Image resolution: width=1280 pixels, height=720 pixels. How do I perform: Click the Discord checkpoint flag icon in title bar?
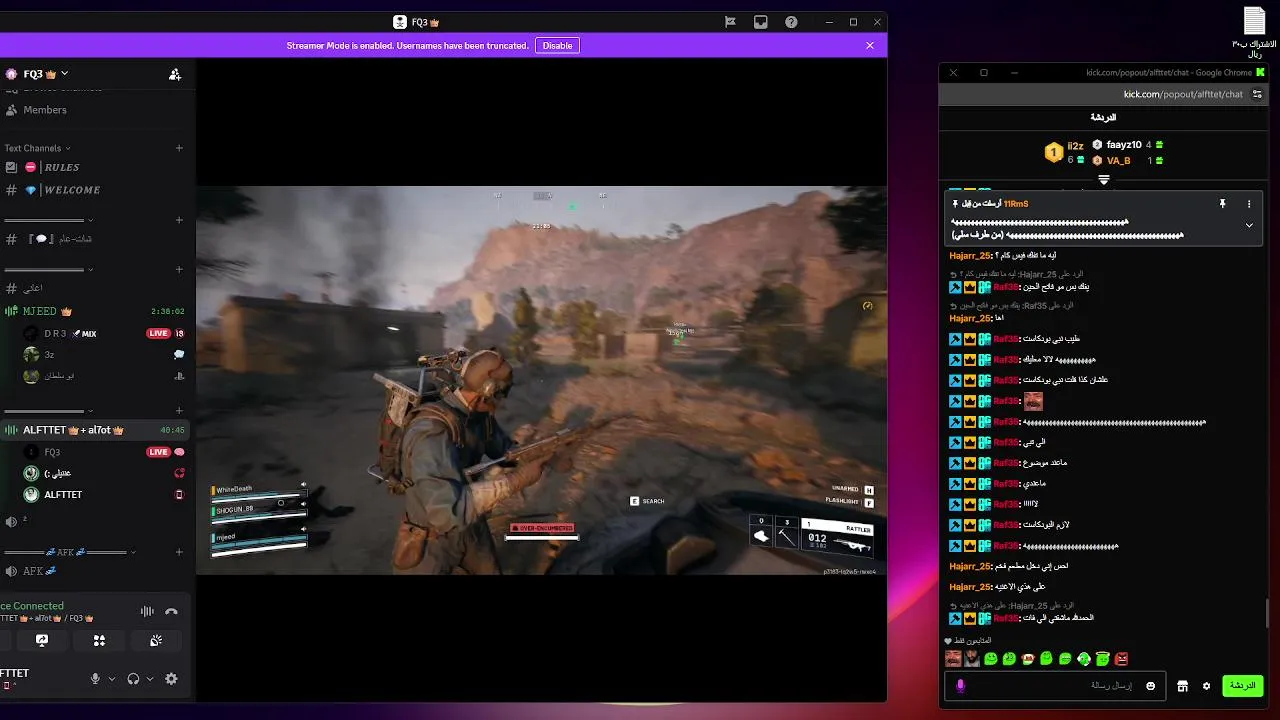pos(730,22)
